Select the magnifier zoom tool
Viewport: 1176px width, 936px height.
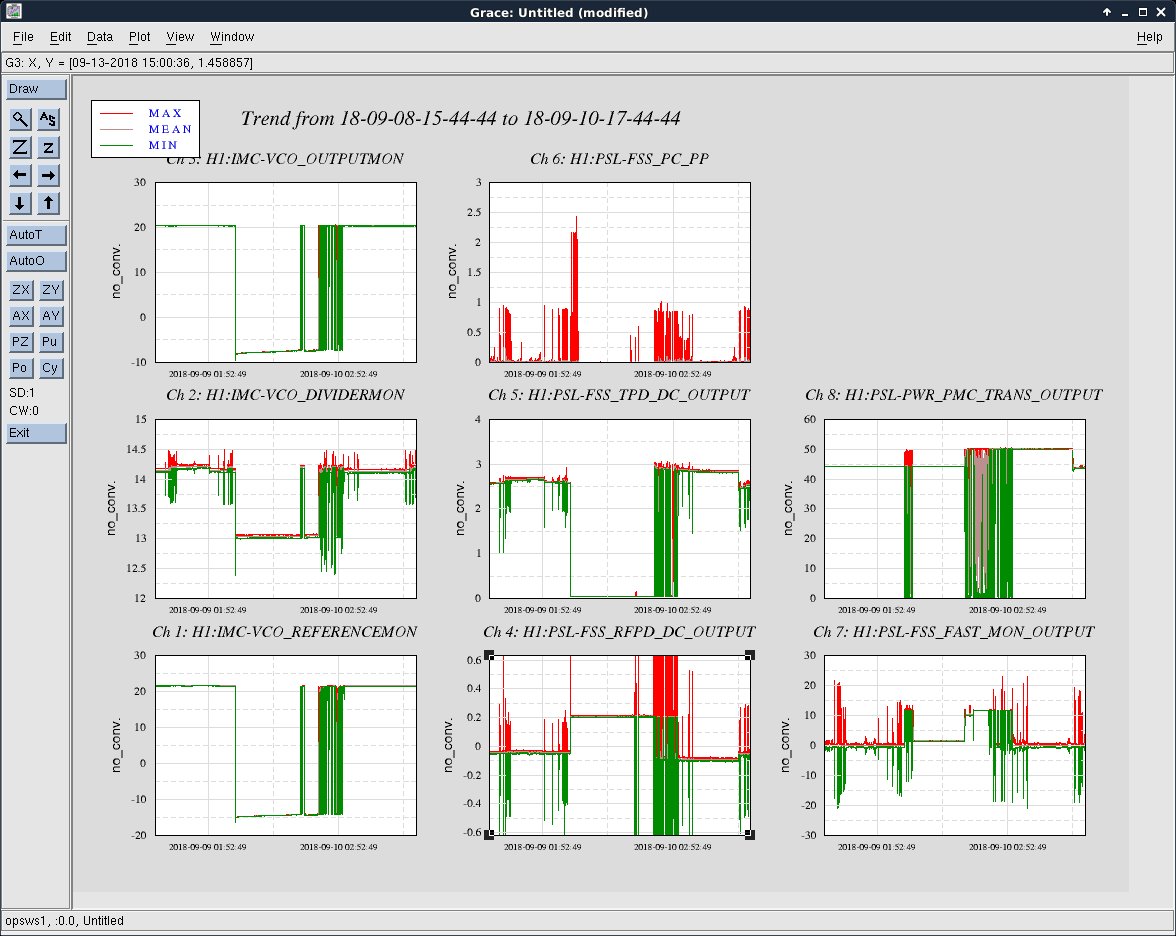click(20, 118)
